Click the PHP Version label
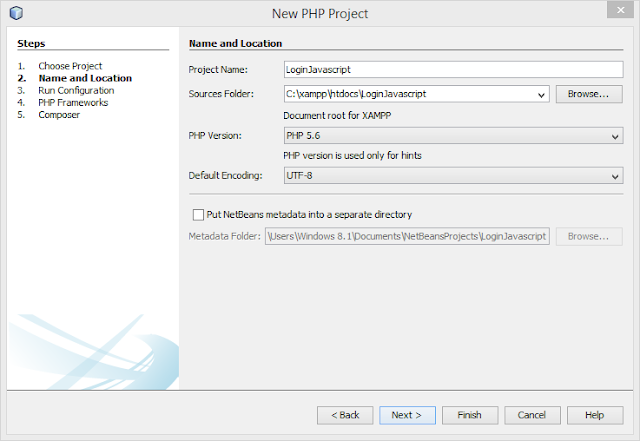 point(215,136)
